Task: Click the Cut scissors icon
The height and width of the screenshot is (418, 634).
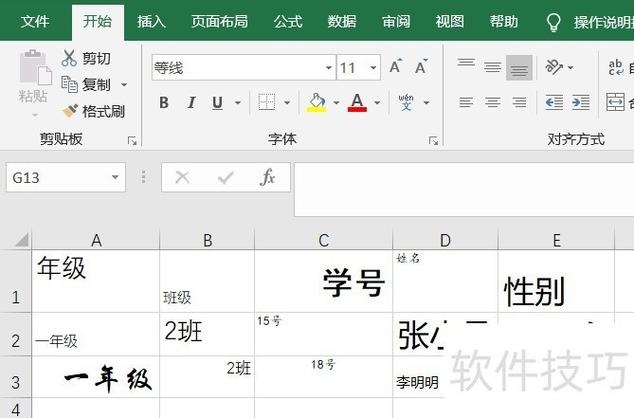Action: click(69, 58)
